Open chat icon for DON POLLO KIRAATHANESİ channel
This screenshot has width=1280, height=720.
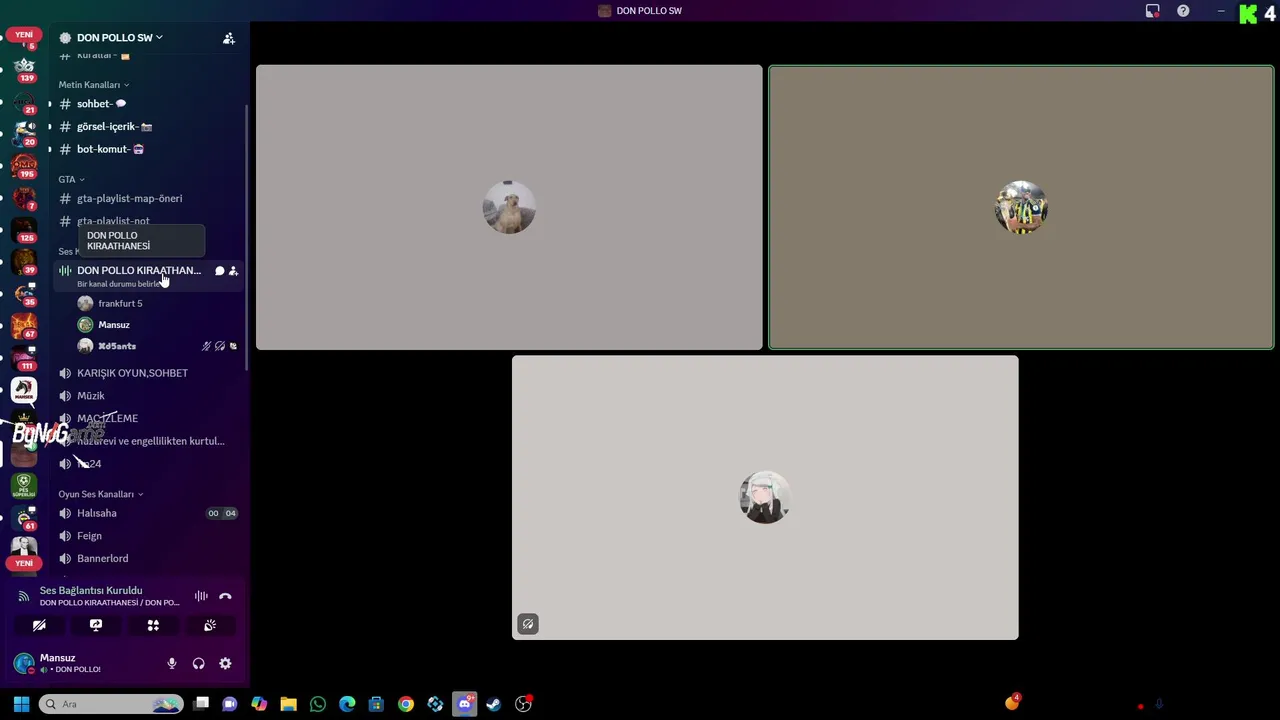[220, 271]
